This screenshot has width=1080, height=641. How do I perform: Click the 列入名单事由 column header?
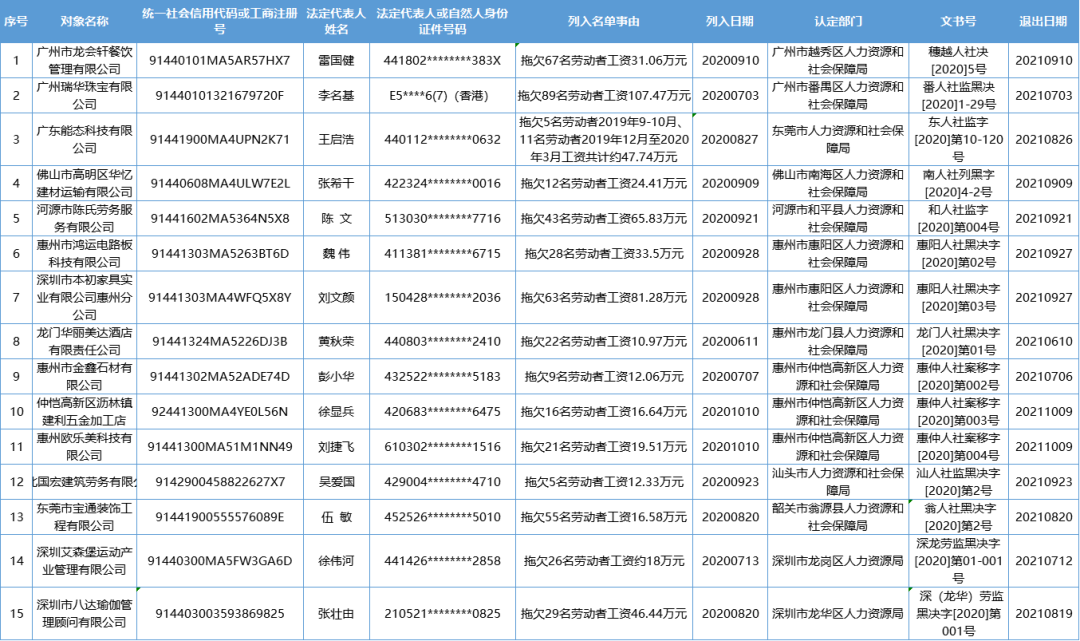coord(603,21)
